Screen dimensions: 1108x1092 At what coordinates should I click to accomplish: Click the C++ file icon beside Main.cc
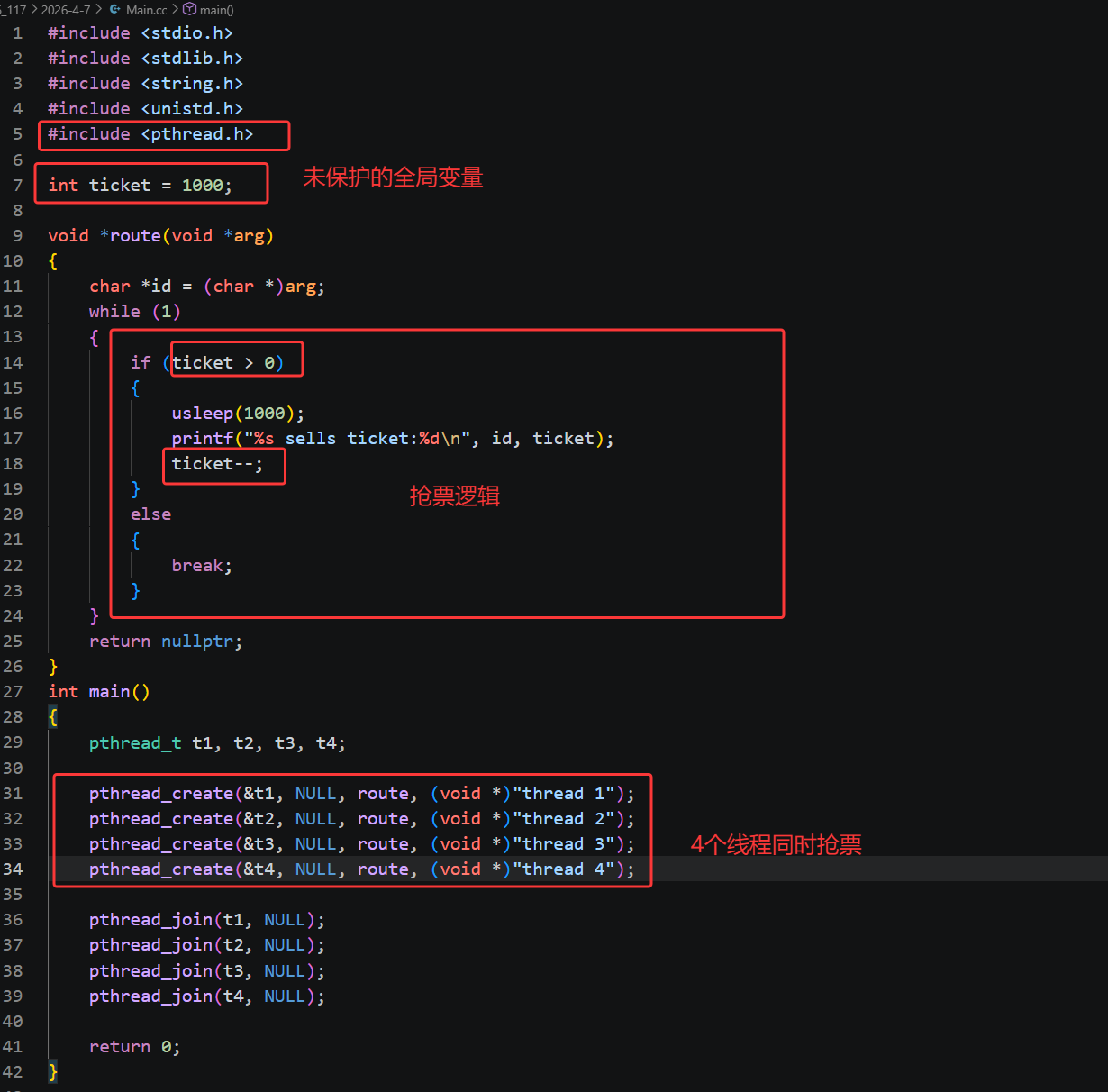(x=115, y=10)
